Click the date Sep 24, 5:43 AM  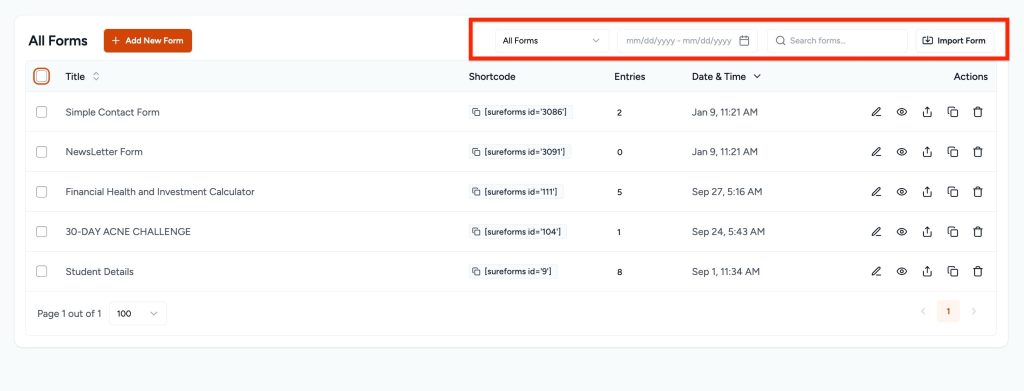728,232
